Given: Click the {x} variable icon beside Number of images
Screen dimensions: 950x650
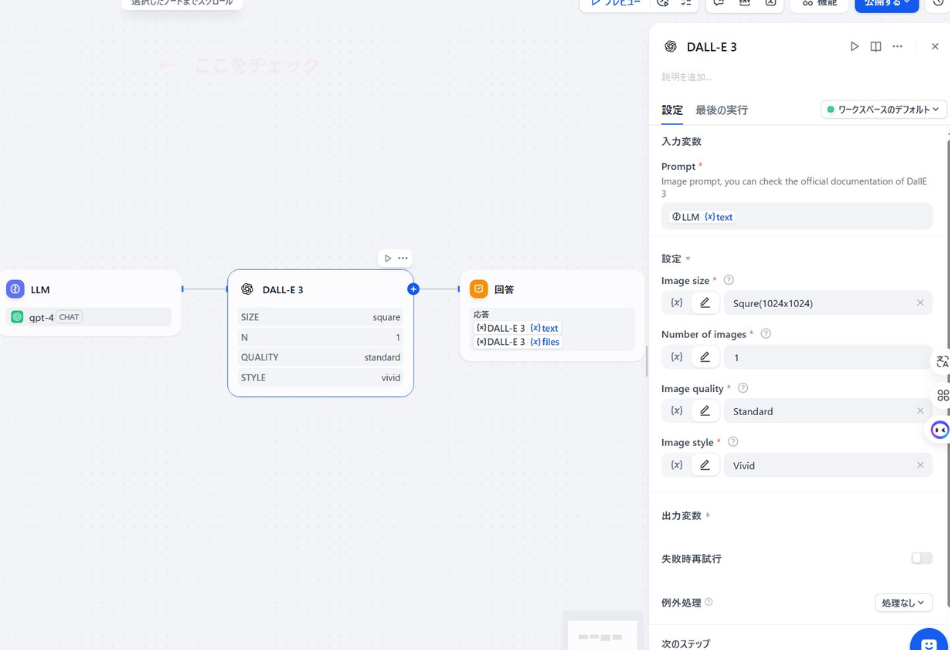Looking at the screenshot, I should click(x=675, y=356).
